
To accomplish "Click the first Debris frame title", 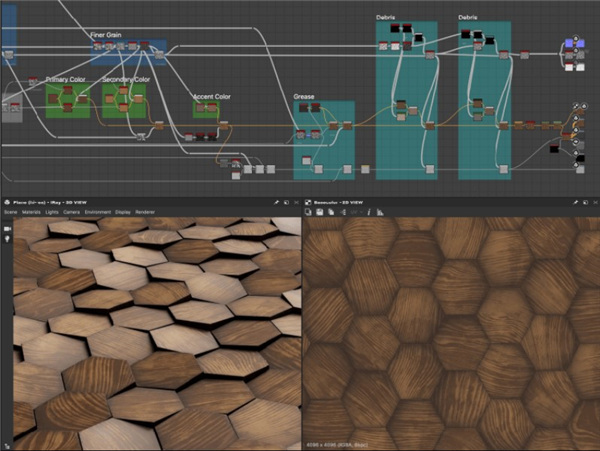I will click(x=386, y=17).
